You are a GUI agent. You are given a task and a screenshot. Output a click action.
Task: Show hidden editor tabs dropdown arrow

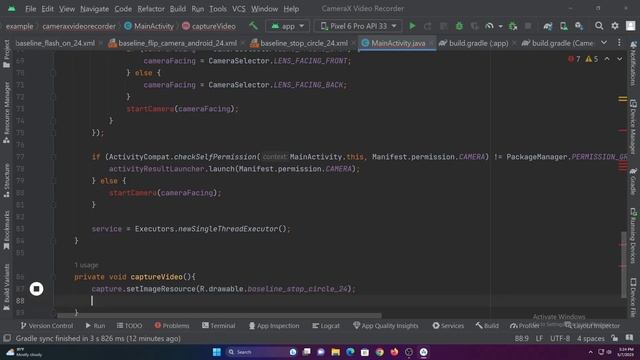point(604,43)
